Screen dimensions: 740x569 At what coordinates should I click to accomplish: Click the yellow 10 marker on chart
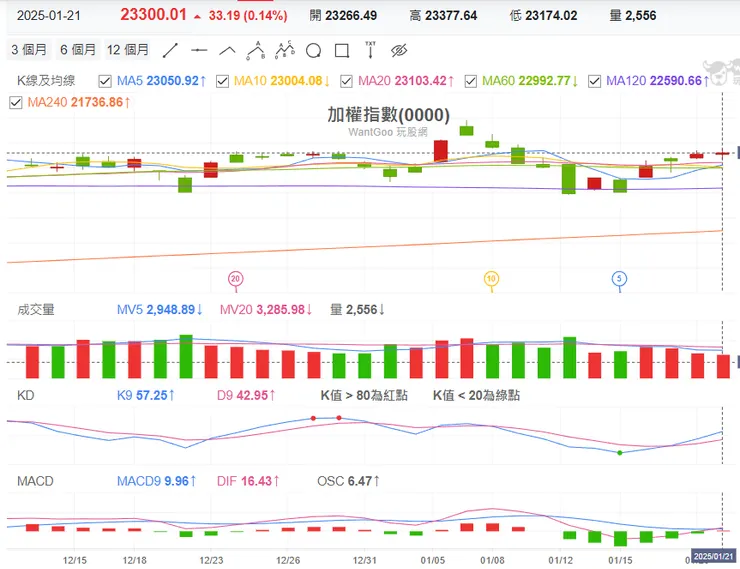(x=491, y=279)
